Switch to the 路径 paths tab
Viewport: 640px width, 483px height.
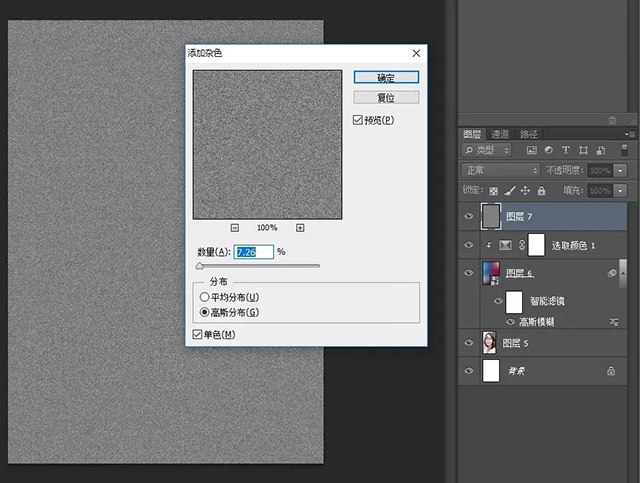tap(529, 134)
